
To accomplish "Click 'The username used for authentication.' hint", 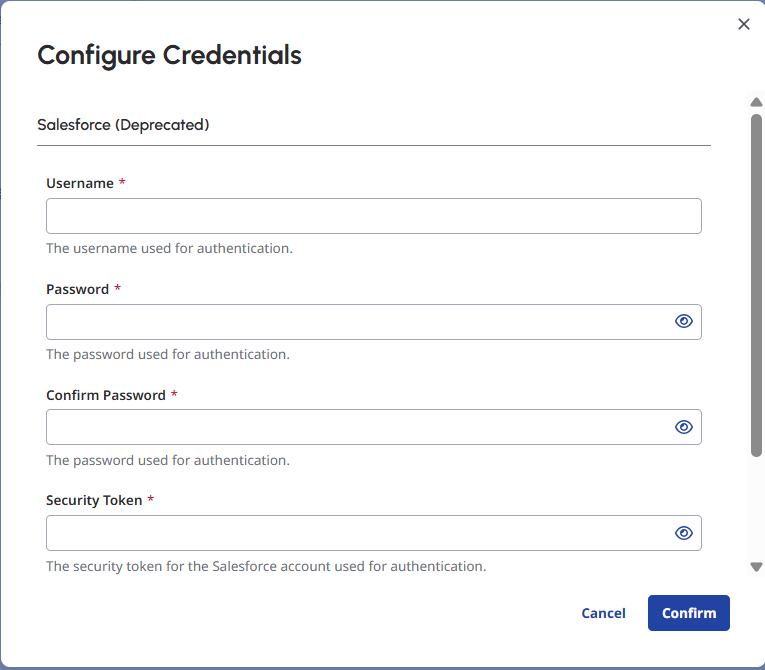I will click(x=169, y=248).
